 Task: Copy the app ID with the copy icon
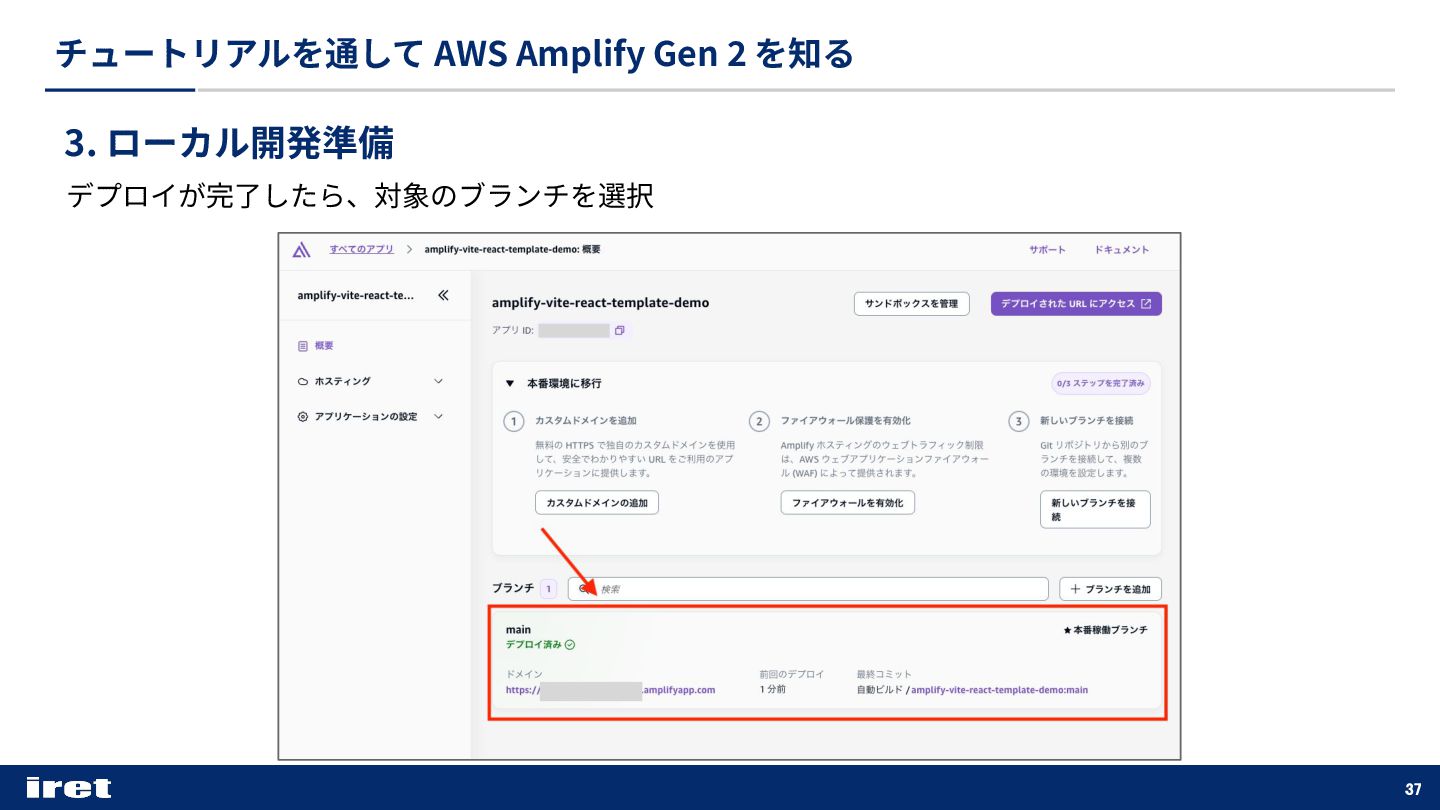(619, 331)
